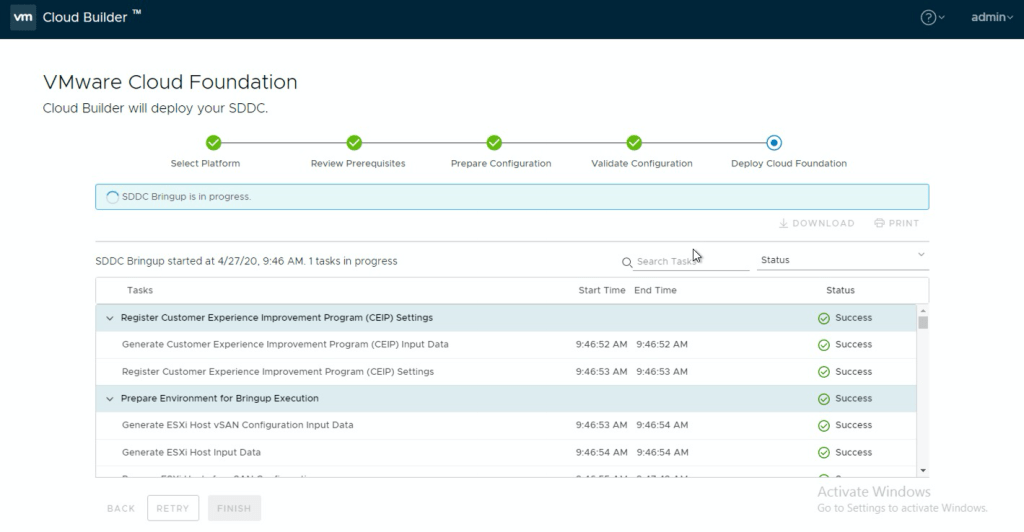Focus the Search Tasks input field
Image resolution: width=1024 pixels, height=532 pixels.
point(690,261)
